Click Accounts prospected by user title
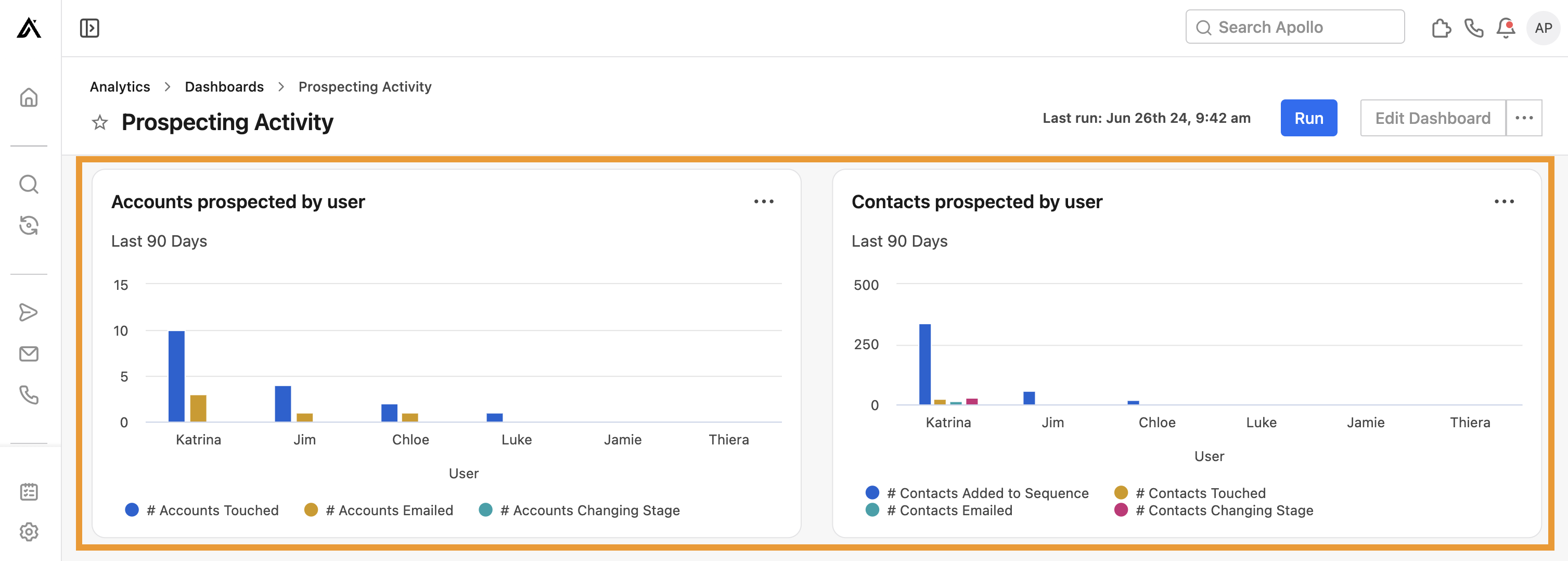 238,202
